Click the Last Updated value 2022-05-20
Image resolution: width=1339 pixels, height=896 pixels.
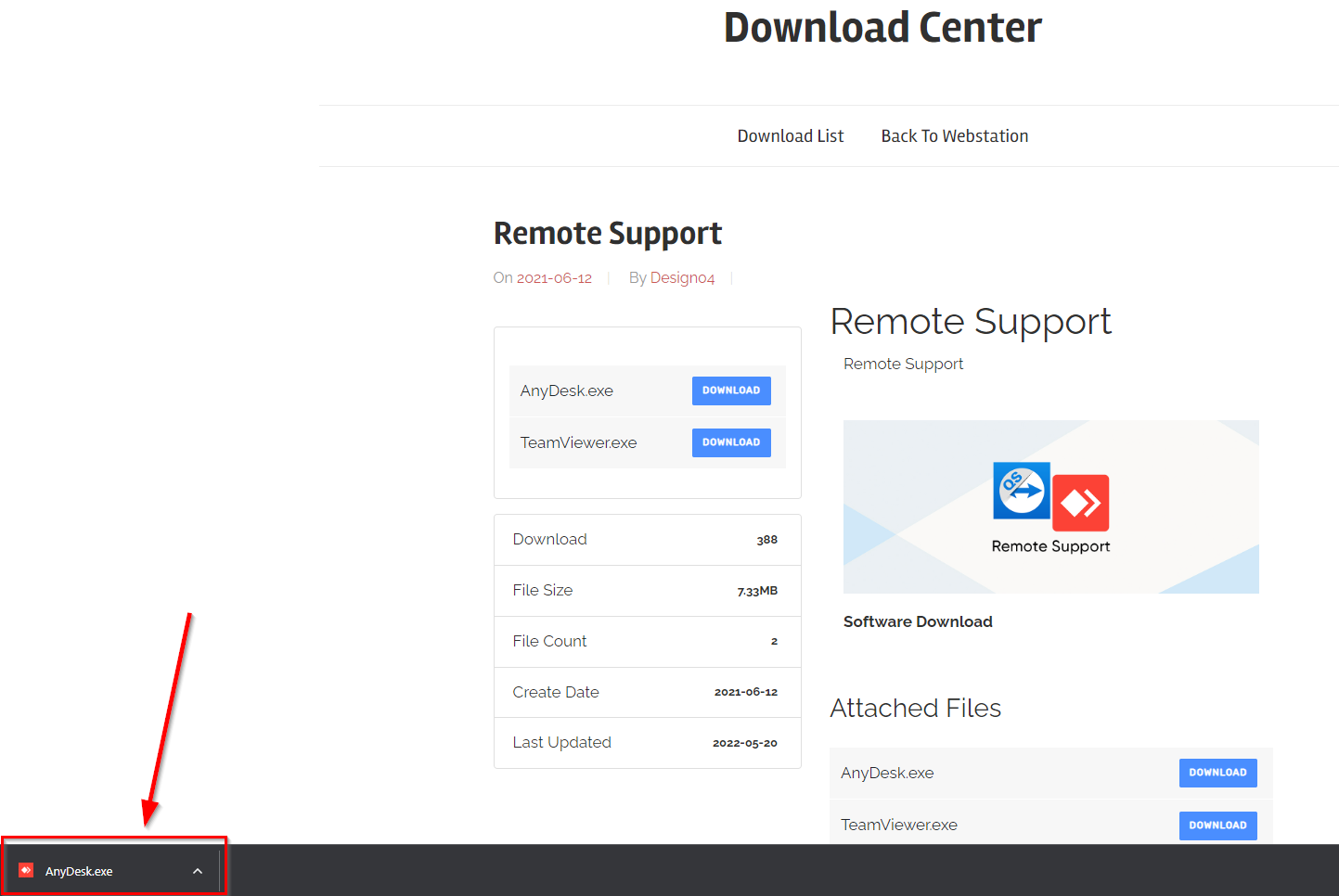[x=745, y=743]
